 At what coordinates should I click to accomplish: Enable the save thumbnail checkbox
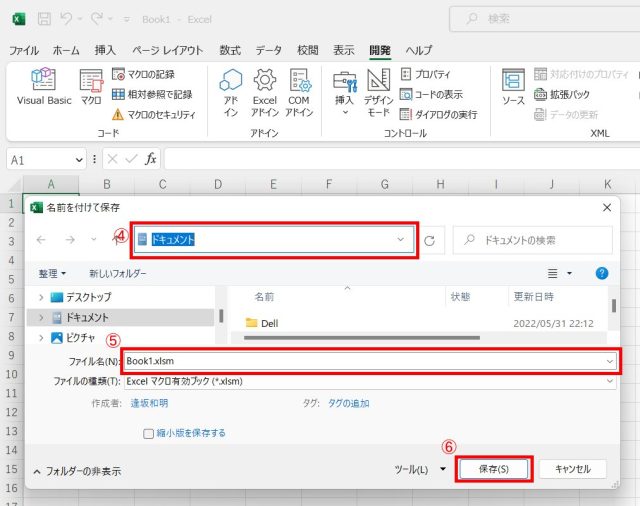point(149,433)
